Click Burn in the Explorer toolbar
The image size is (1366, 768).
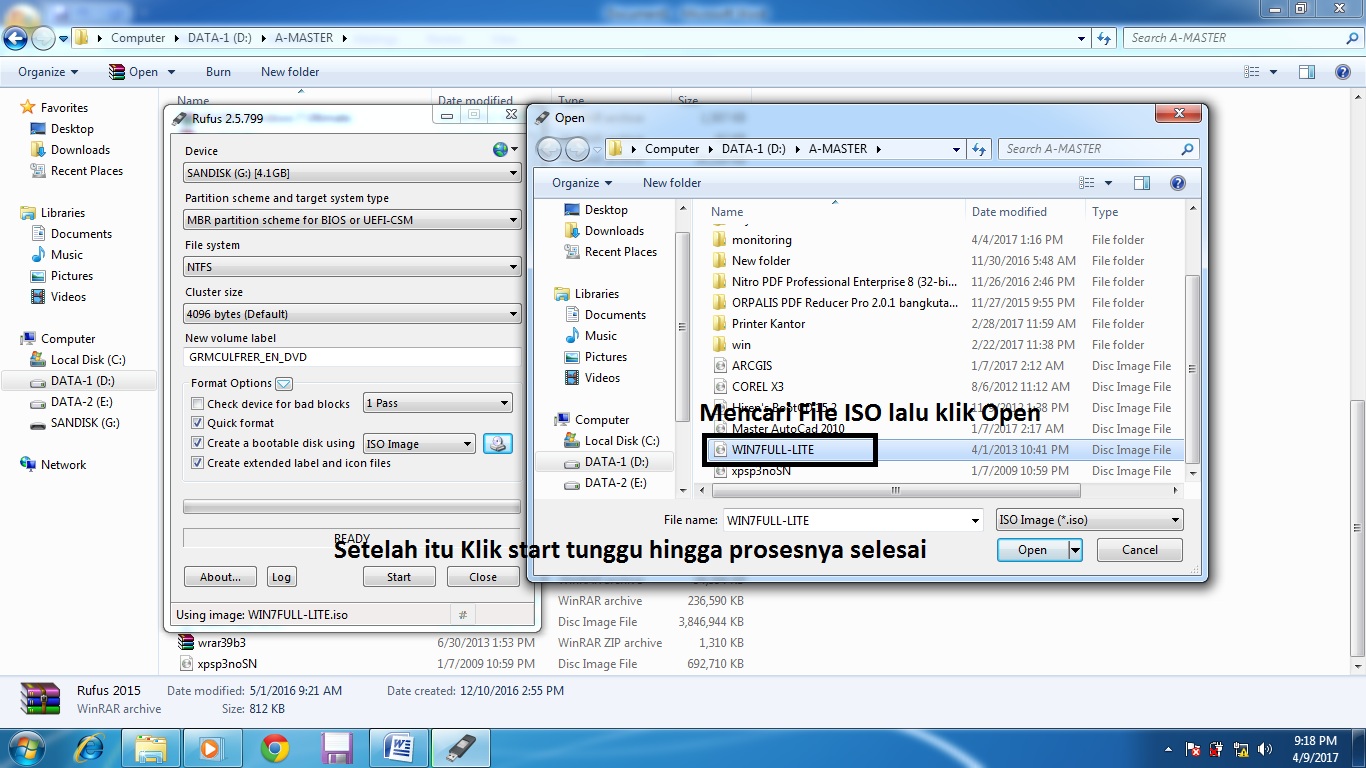pos(218,72)
